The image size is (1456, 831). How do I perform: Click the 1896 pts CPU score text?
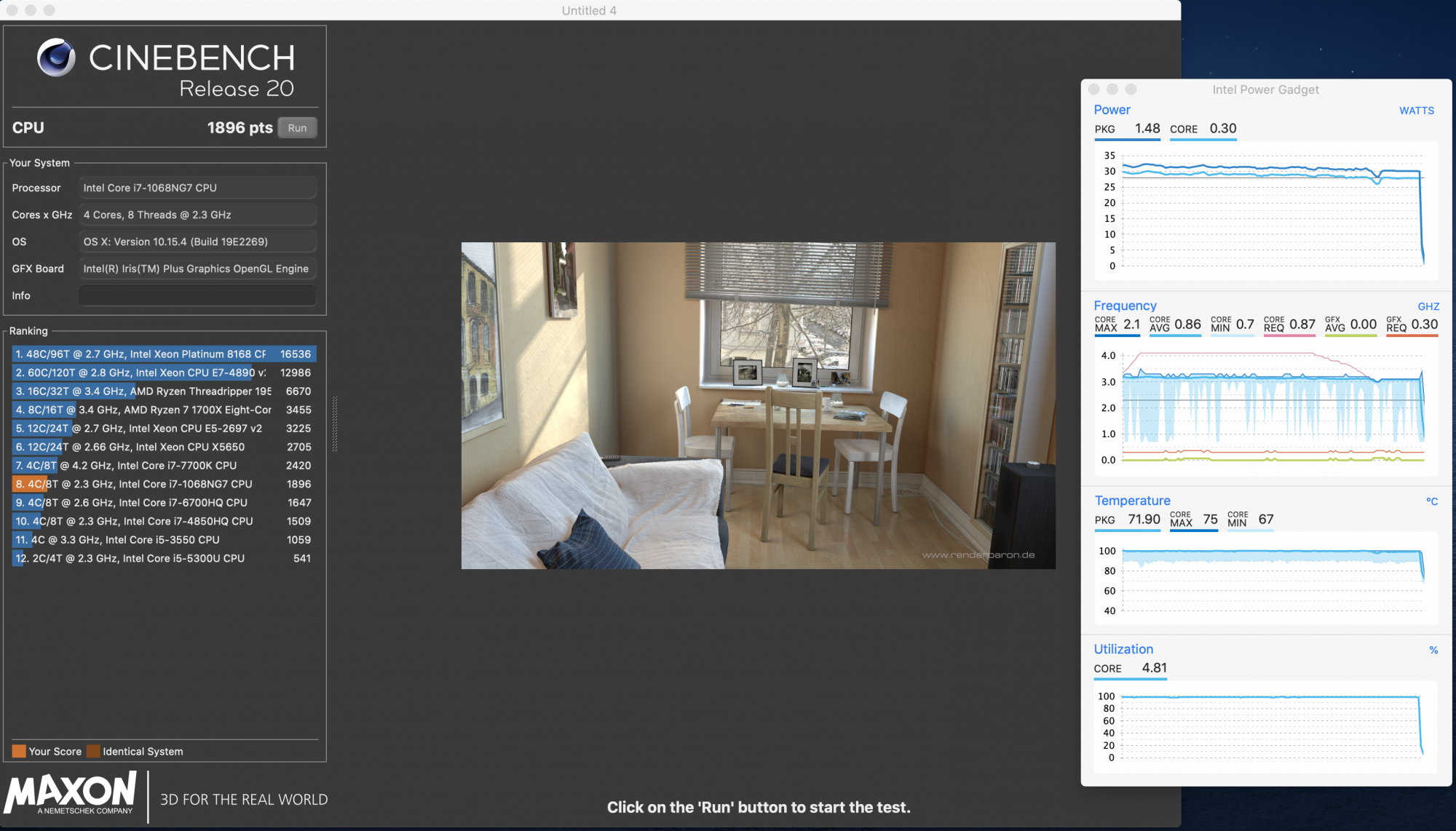pyautogui.click(x=240, y=128)
